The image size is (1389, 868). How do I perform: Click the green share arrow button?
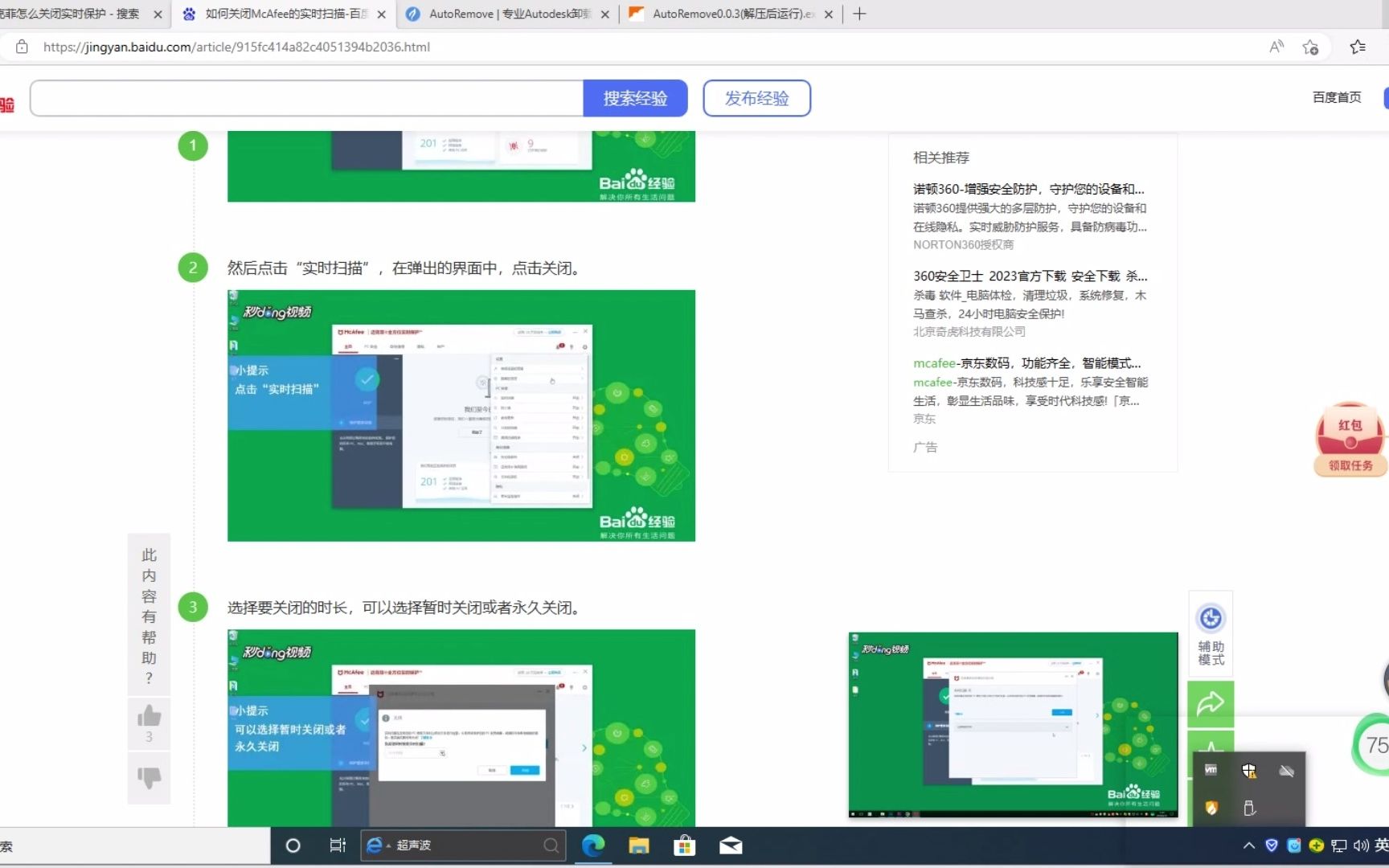click(x=1211, y=704)
